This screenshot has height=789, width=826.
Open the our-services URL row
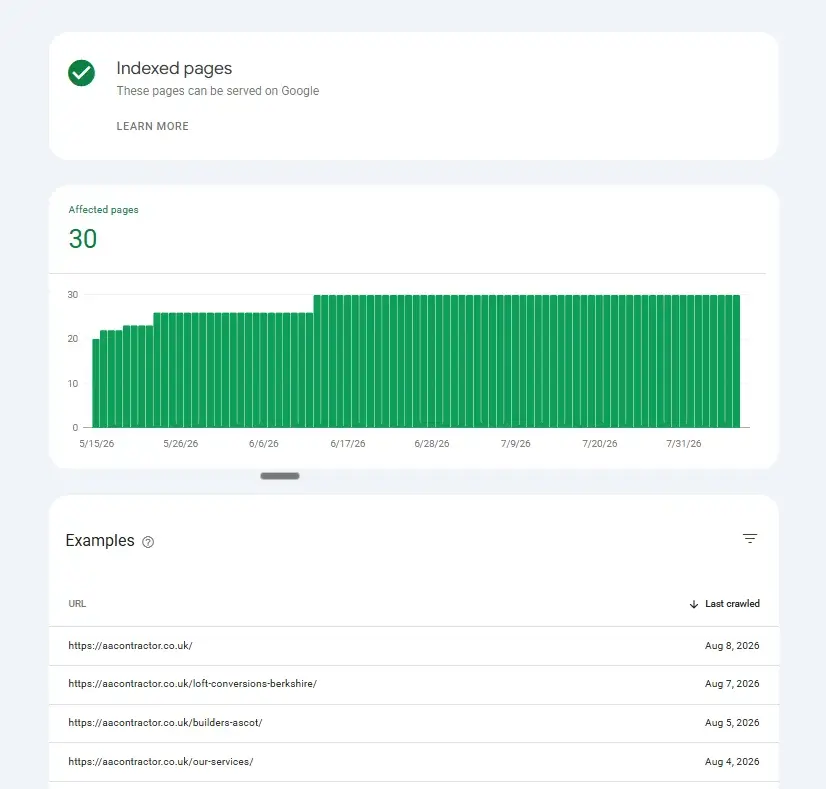tap(414, 762)
